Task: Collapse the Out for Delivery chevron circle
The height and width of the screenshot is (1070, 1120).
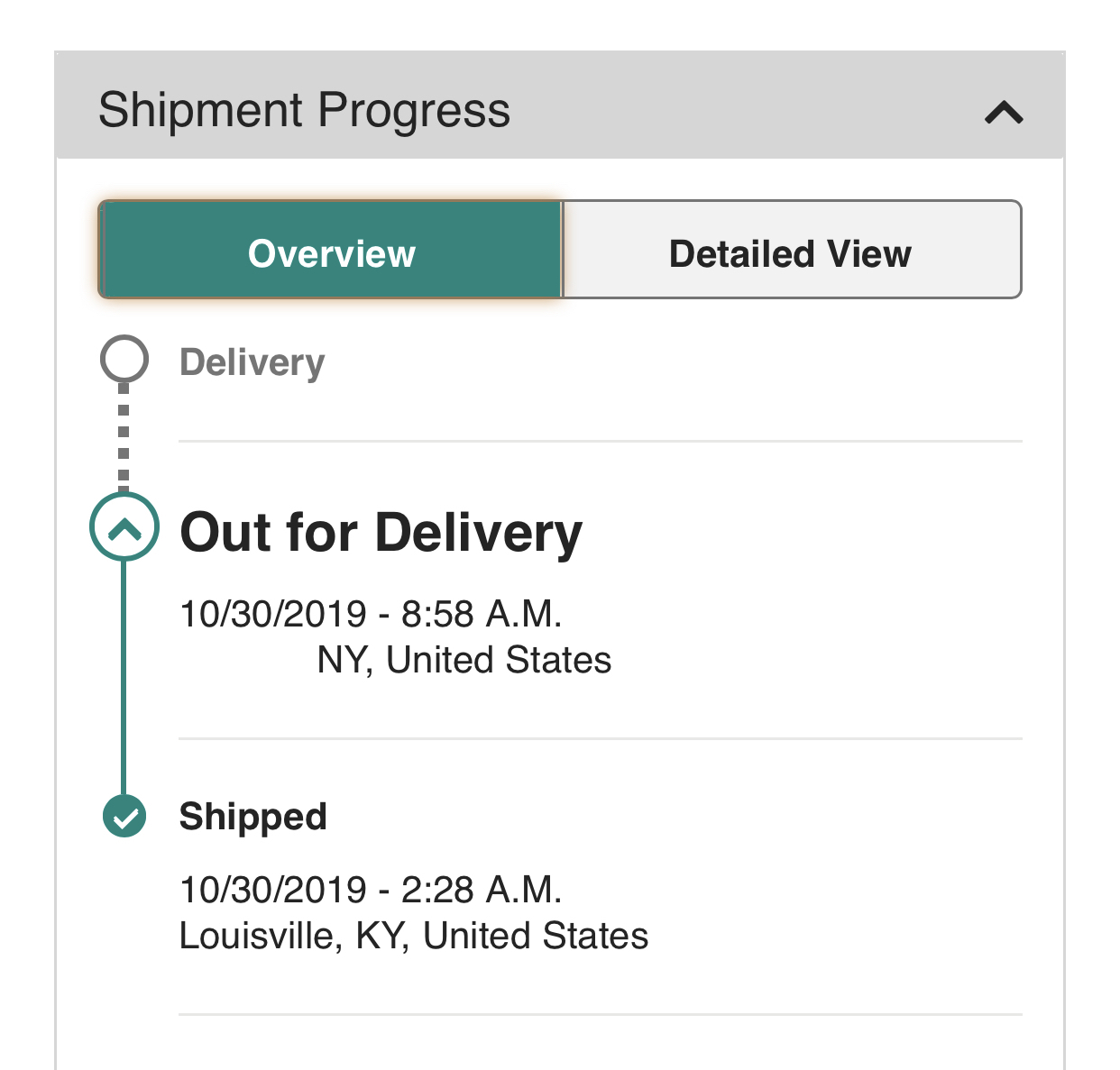Action: coord(124,527)
